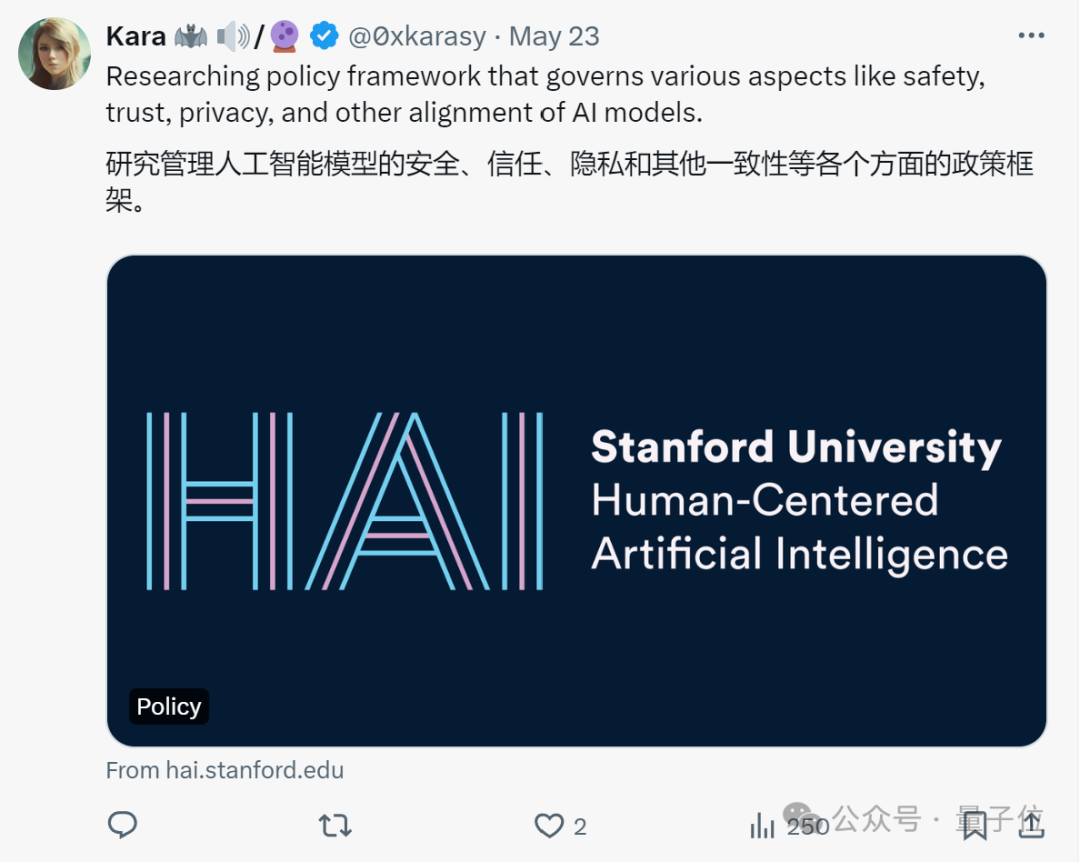Open Kara's profile avatar picture
Screen dimensions: 1080x862
[54, 53]
